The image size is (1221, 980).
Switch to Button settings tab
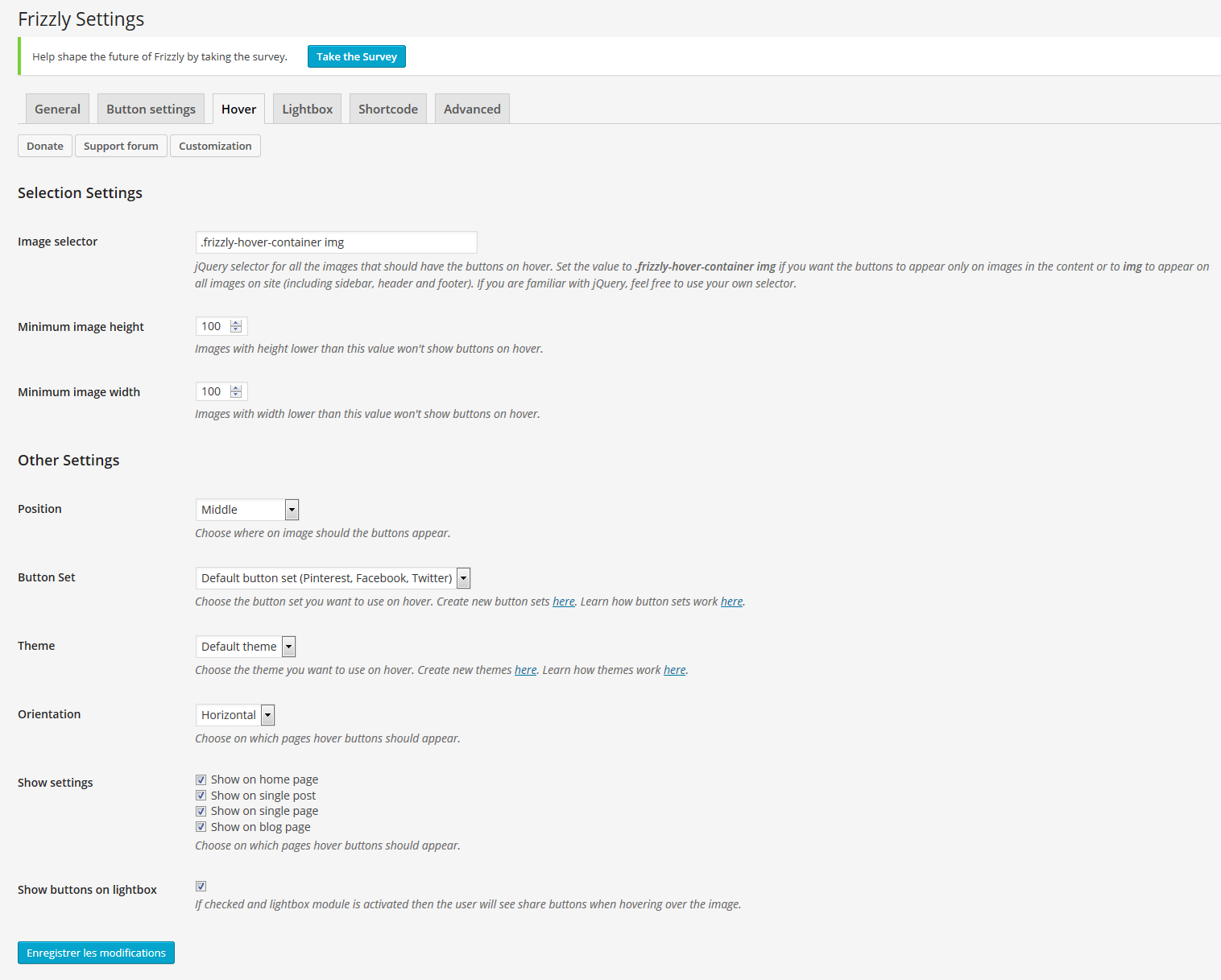[151, 109]
